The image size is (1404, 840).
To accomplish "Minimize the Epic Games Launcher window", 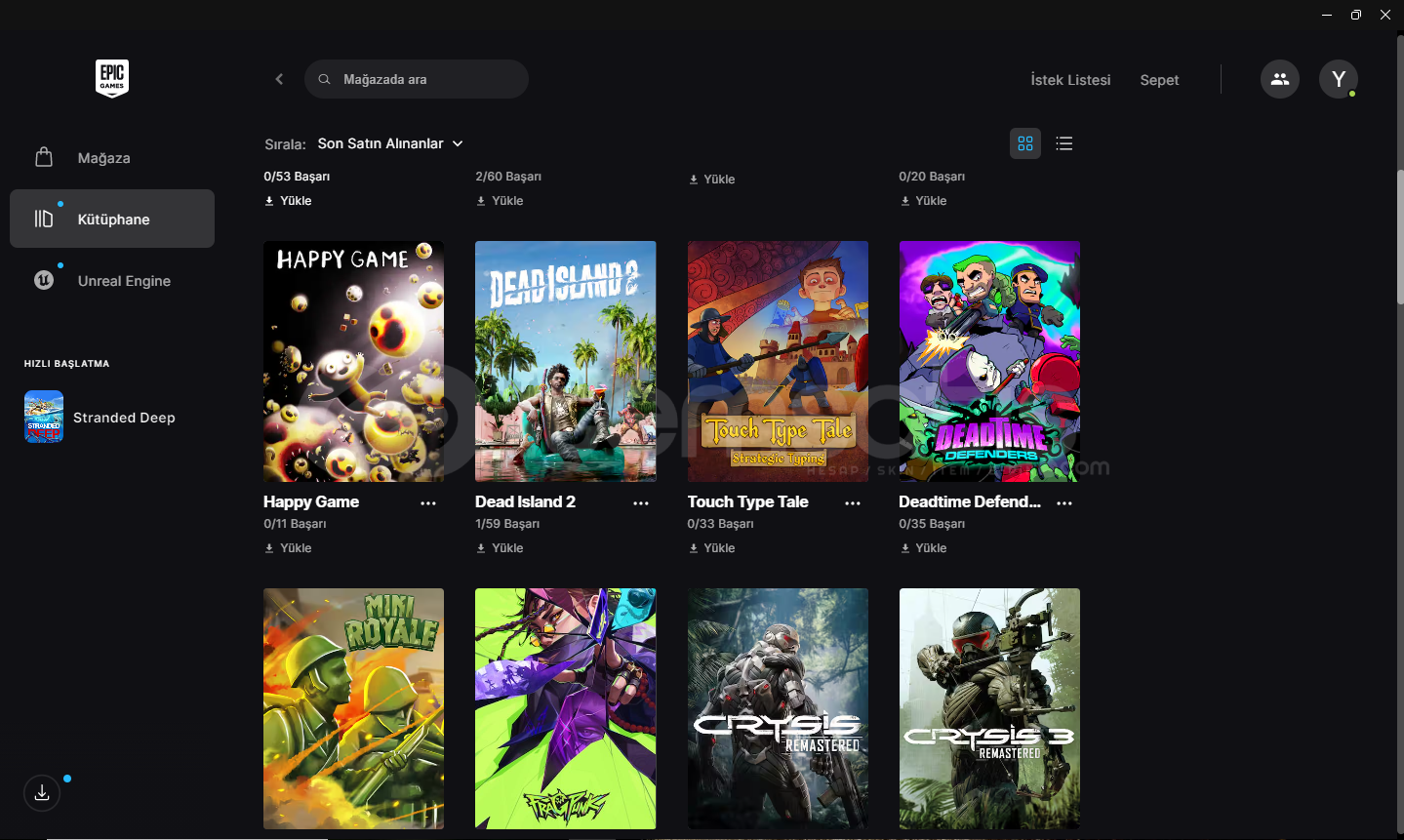I will 1327,15.
